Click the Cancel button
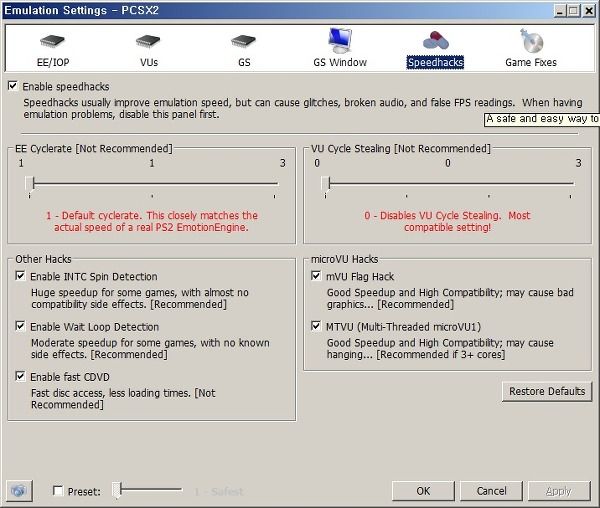The image size is (600, 508). point(491,491)
